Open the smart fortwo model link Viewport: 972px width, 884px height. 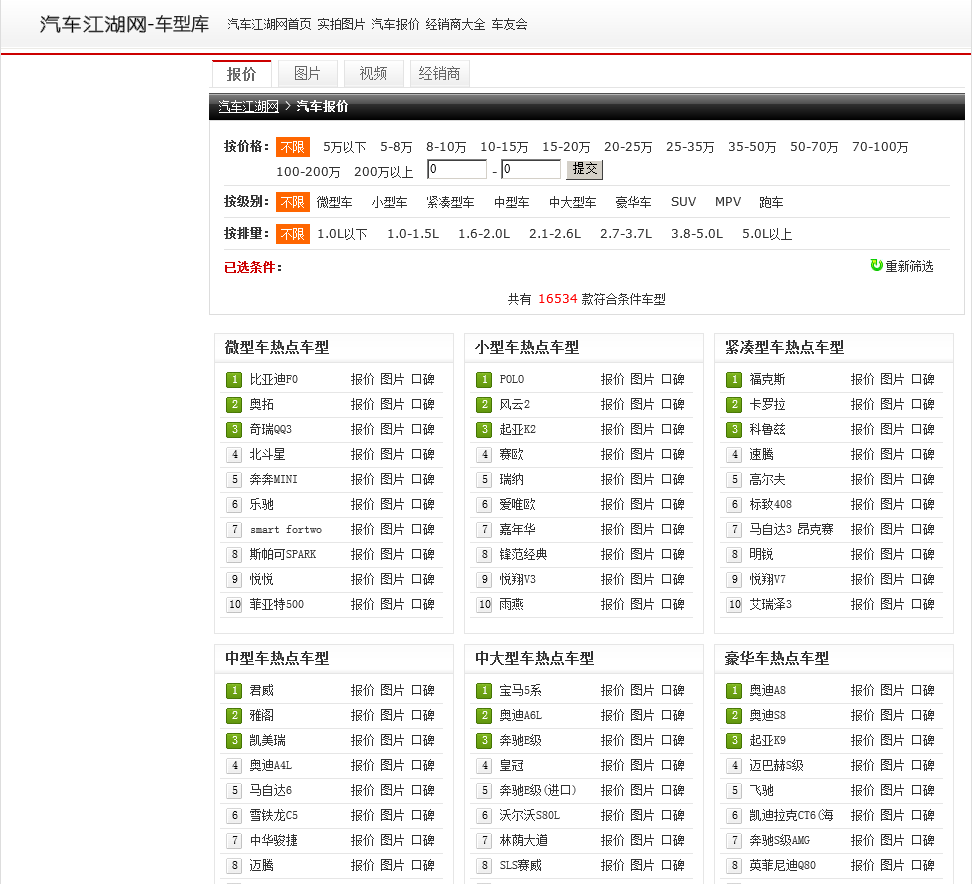[x=286, y=529]
